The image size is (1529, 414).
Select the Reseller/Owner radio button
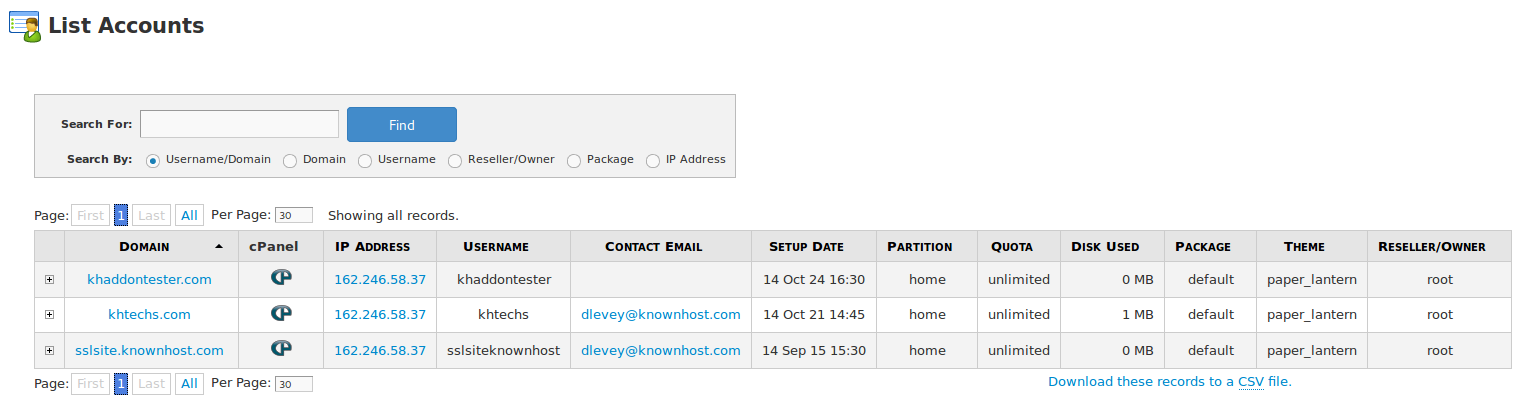point(455,160)
